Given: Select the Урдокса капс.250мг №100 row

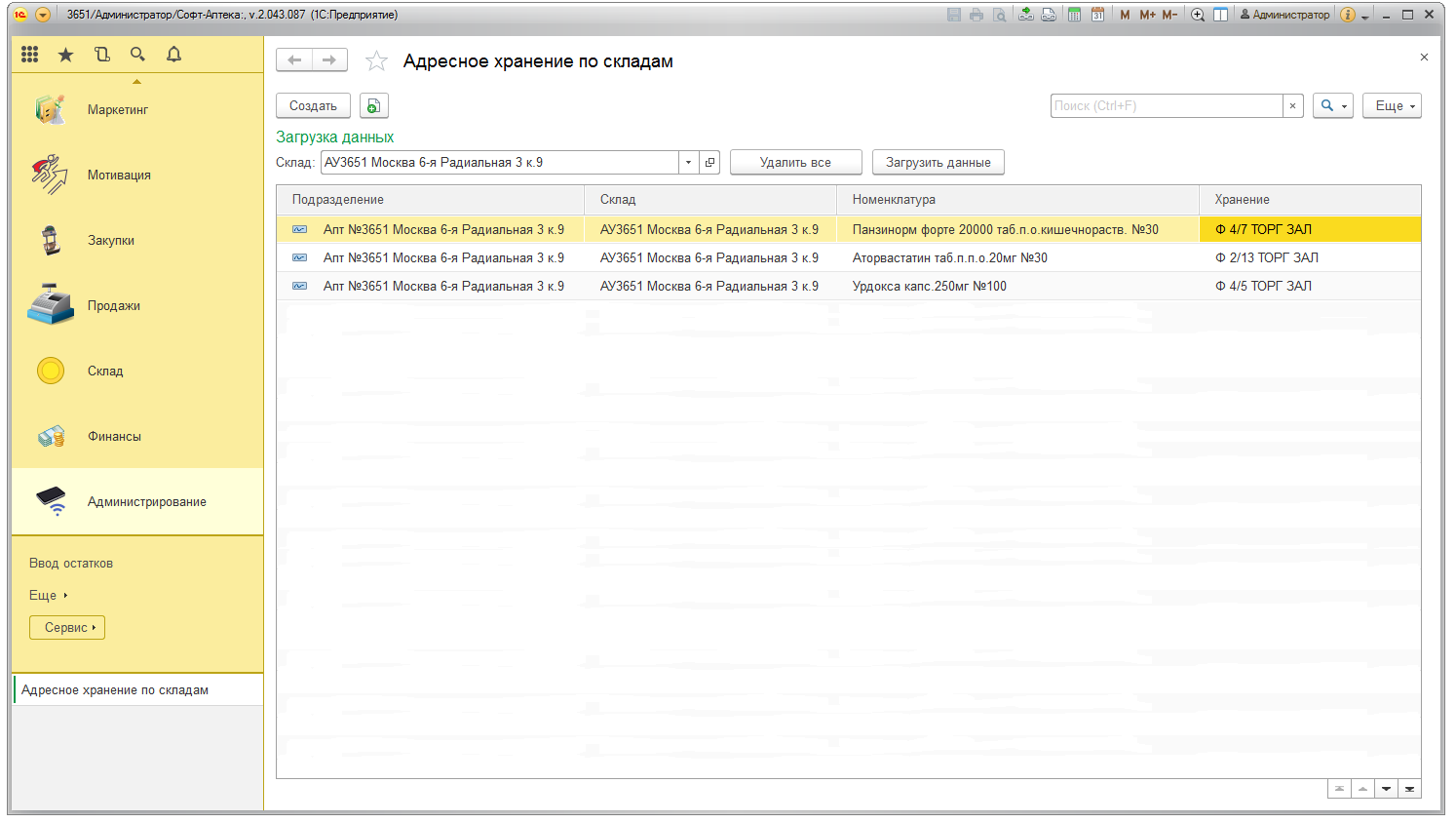Looking at the screenshot, I should click(x=929, y=287).
